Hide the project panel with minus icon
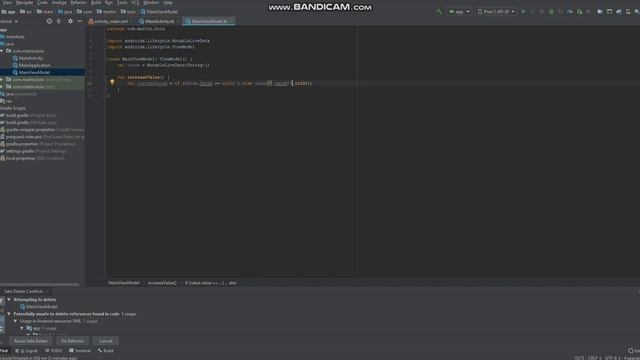Screen dimensions: 640x360 (80, 21)
